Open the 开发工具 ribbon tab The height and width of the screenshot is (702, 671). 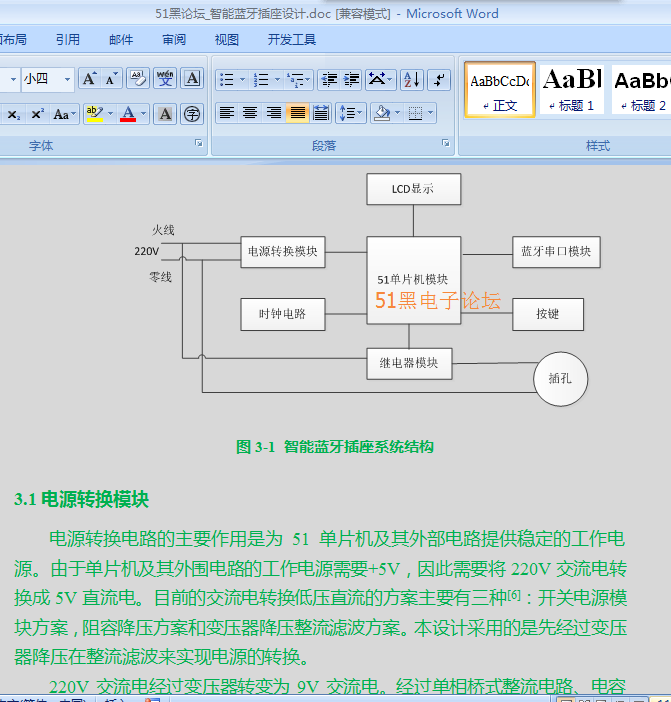291,39
